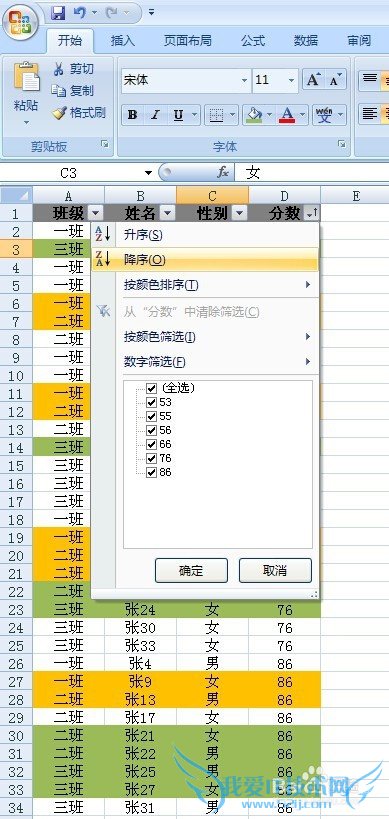Apply the red font color
The image size is (389, 819).
[288, 114]
